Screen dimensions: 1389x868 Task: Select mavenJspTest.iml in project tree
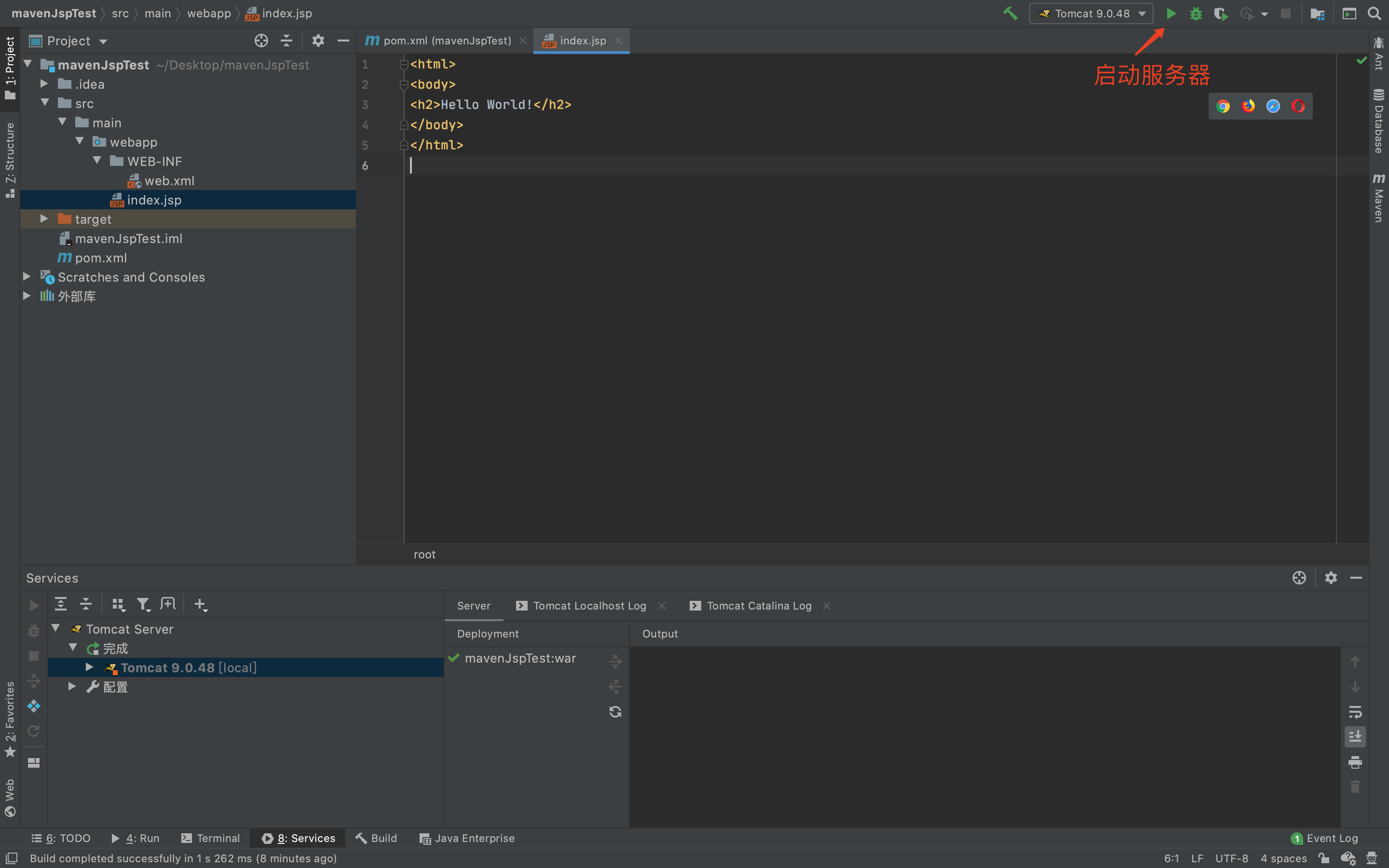coord(129,238)
